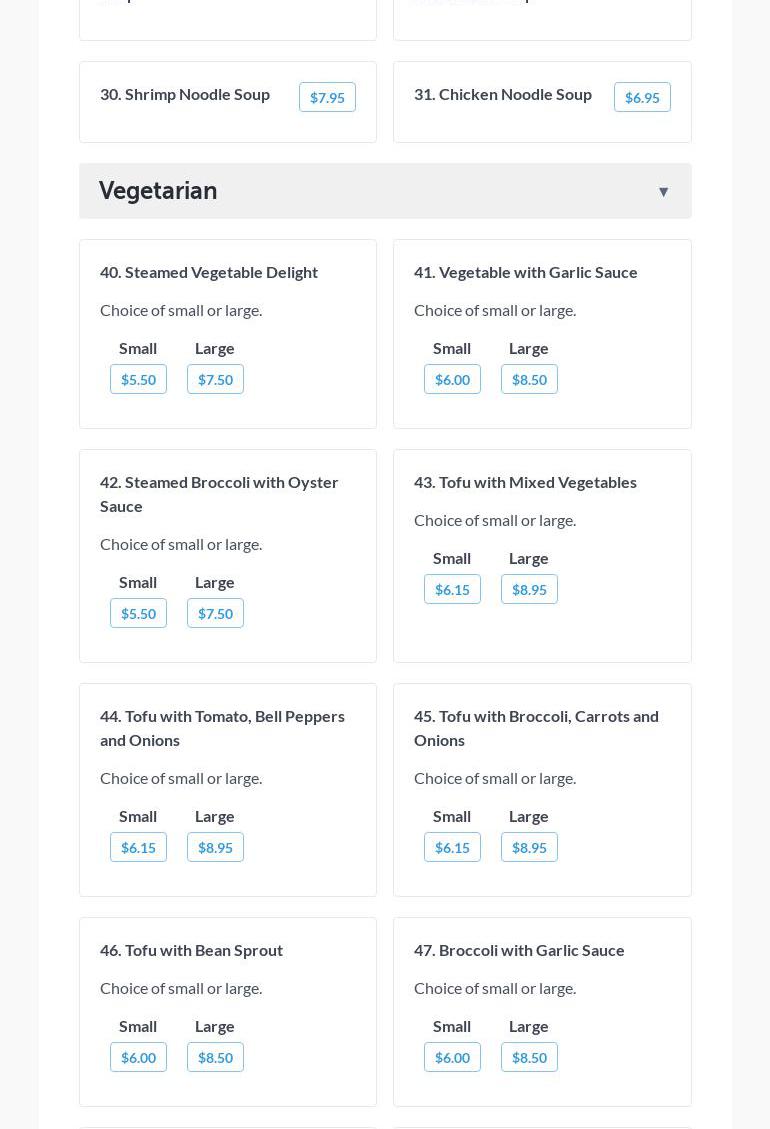Choose large Tofu with Tomato, Bell Peppers
Screen dimensions: 770x1129
[215, 847]
